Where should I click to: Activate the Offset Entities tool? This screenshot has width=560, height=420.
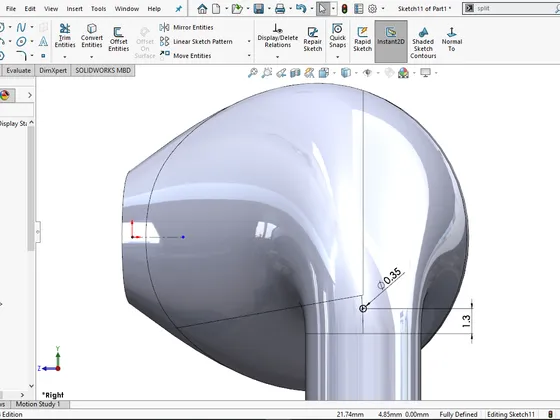[119, 39]
